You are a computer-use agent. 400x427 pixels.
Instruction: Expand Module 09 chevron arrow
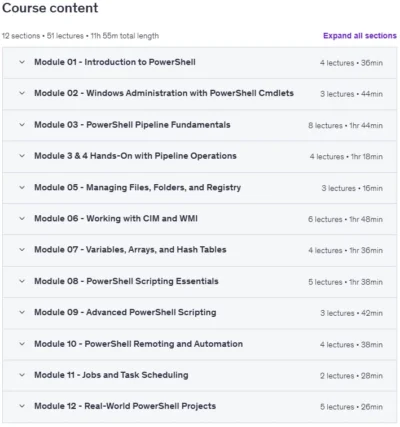coord(22,312)
